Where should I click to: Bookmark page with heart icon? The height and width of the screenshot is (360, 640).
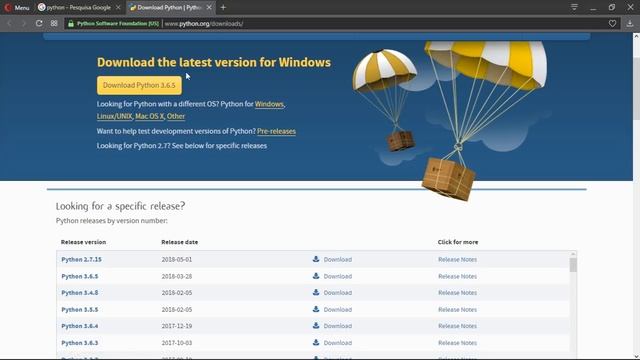[x=612, y=24]
